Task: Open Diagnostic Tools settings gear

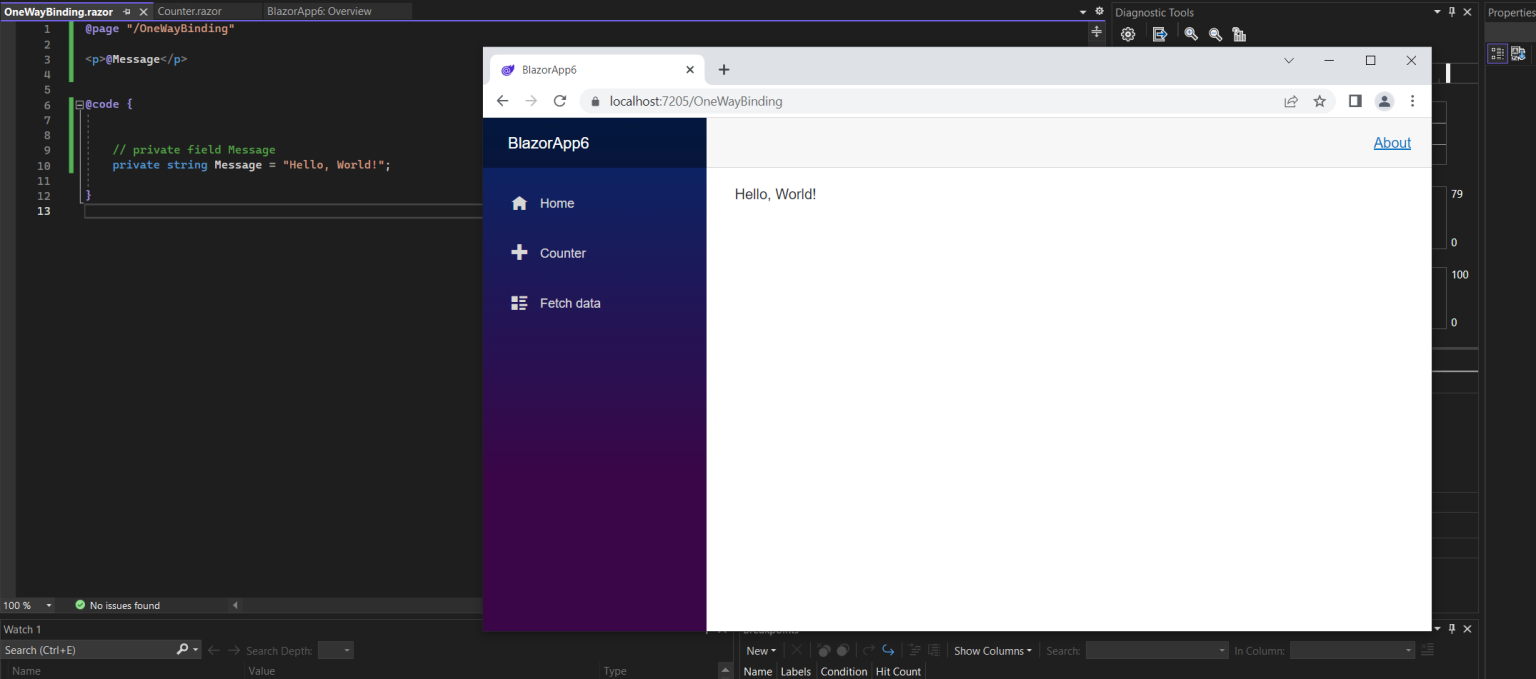Action: coord(1128,33)
